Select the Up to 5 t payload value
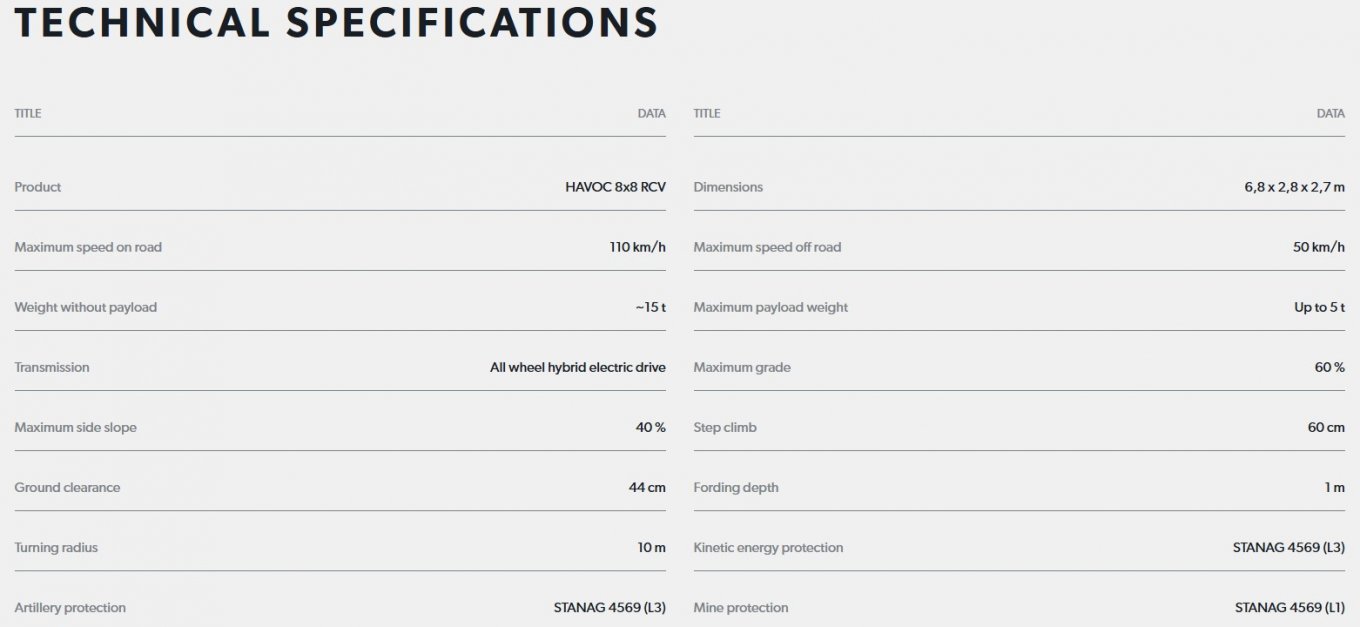Screen dimensions: 1360x627 click(x=1319, y=307)
